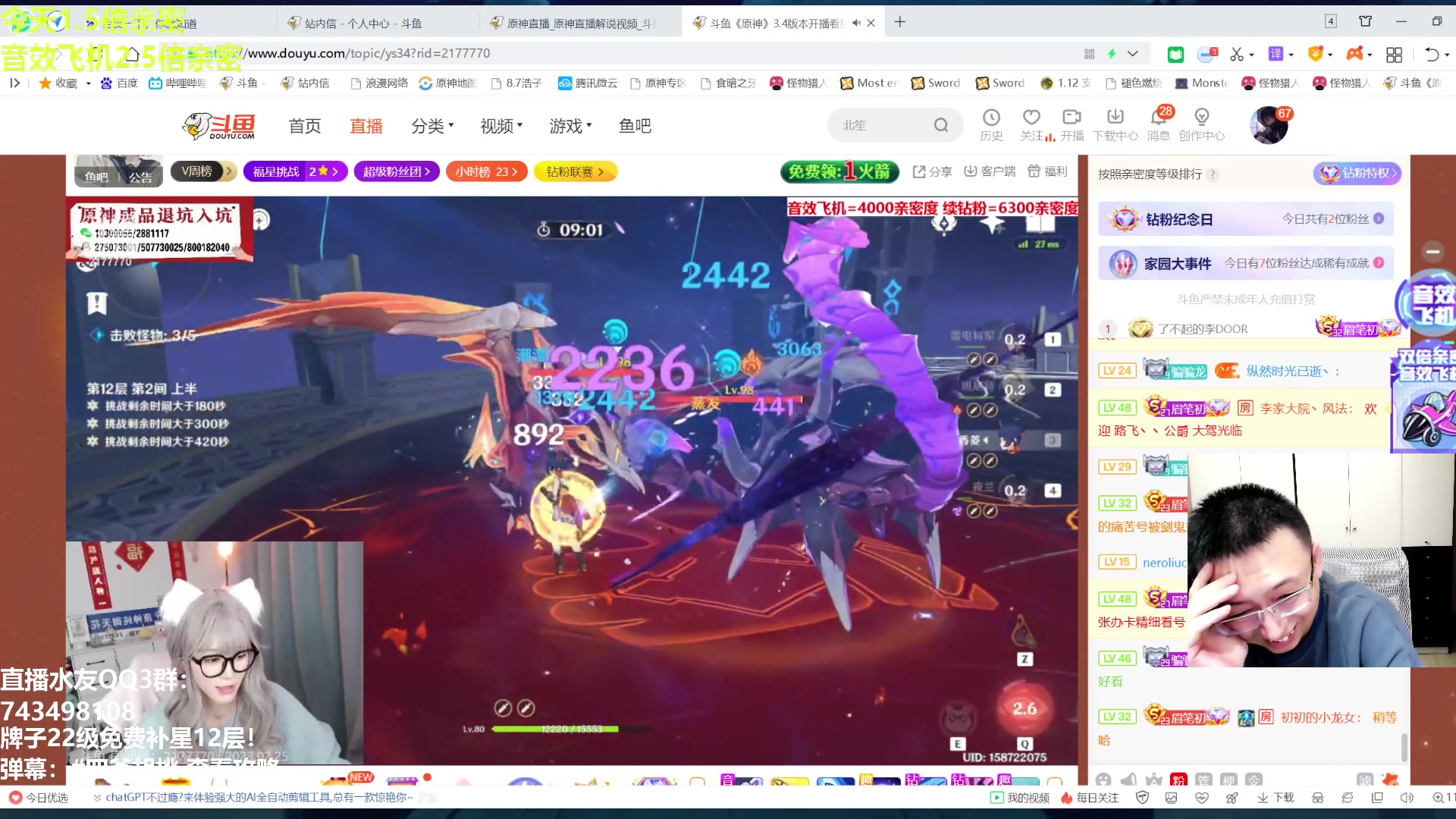
Task: Click the home icon beside the address bar
Action: click(131, 54)
